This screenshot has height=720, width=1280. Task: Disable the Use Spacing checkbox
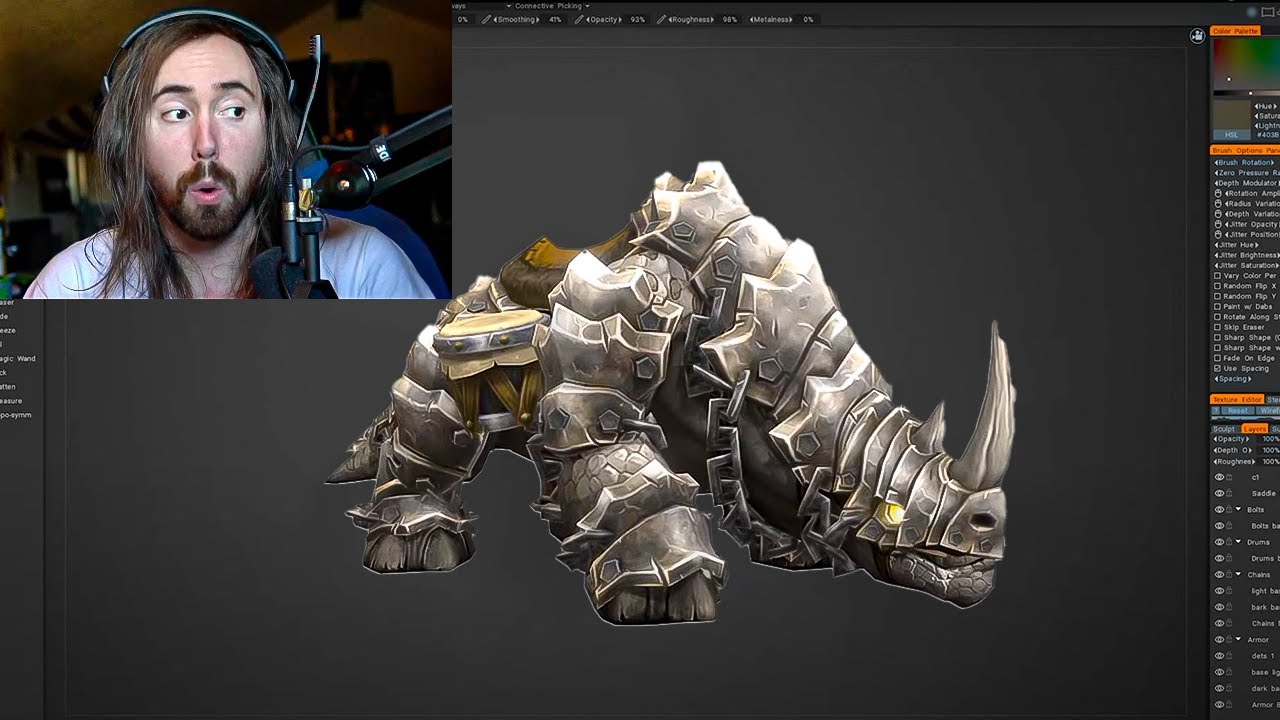pos(1218,369)
